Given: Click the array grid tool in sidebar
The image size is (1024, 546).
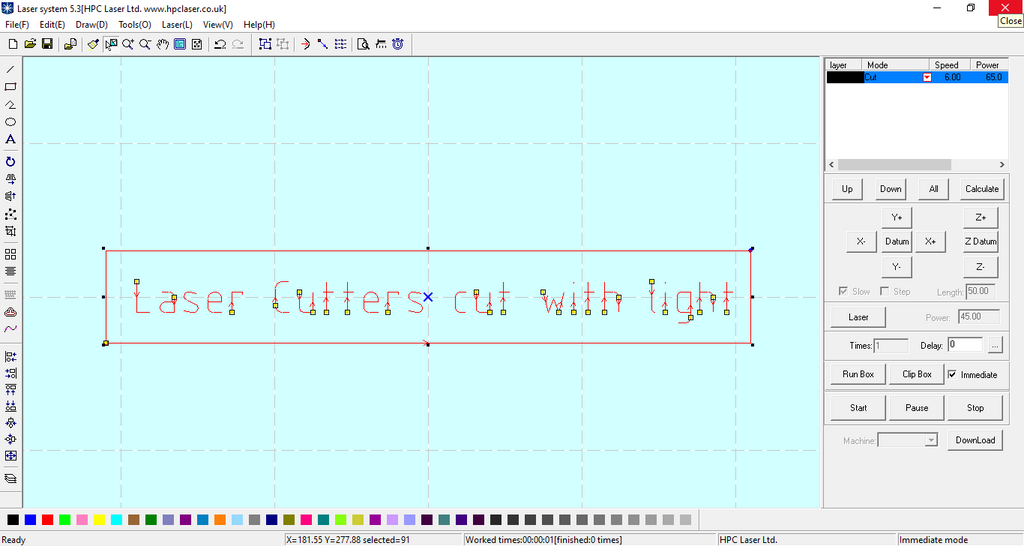Looking at the screenshot, I should pos(10,254).
